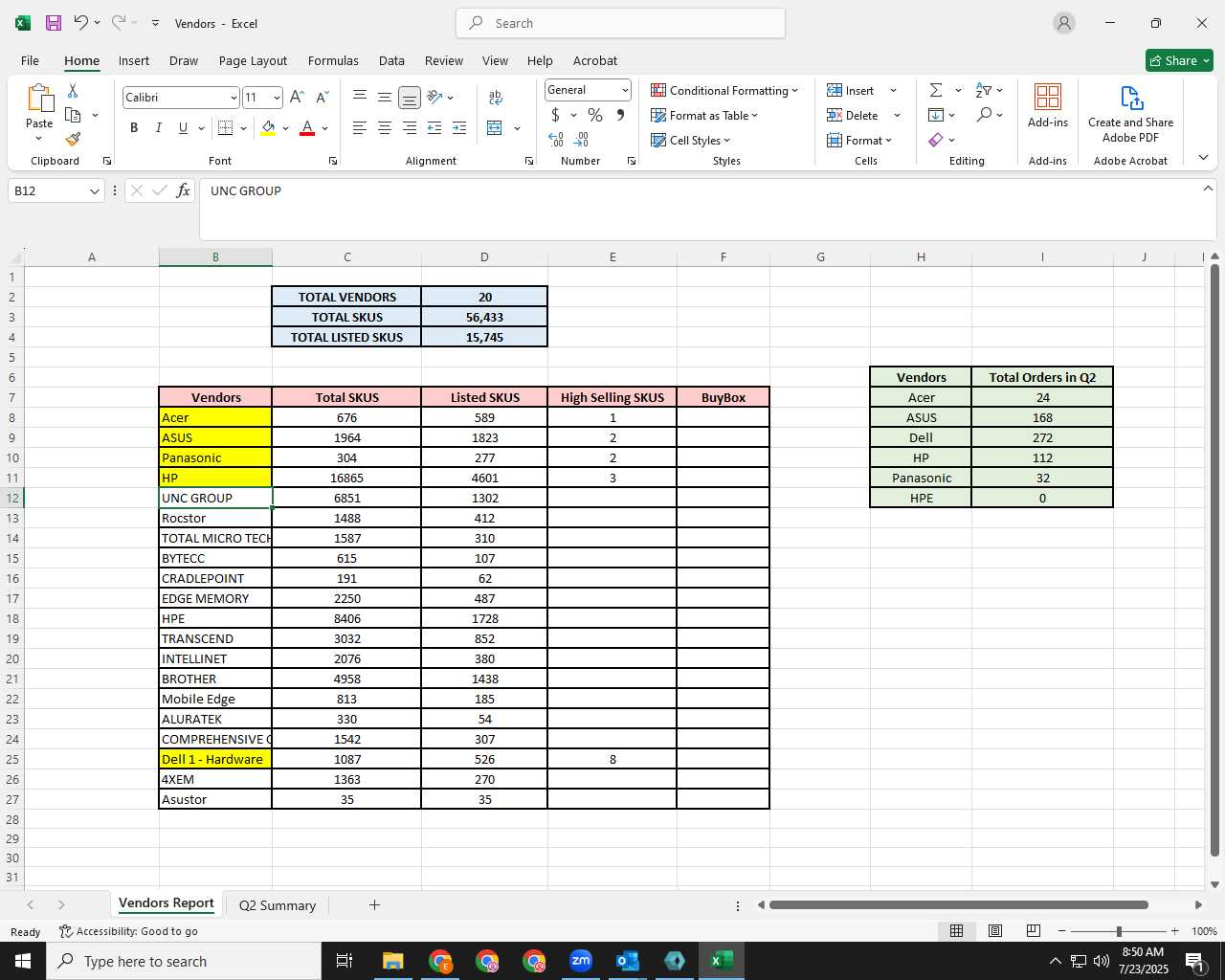1225x980 pixels.
Task: Open the font size dropdown
Action: (277, 98)
